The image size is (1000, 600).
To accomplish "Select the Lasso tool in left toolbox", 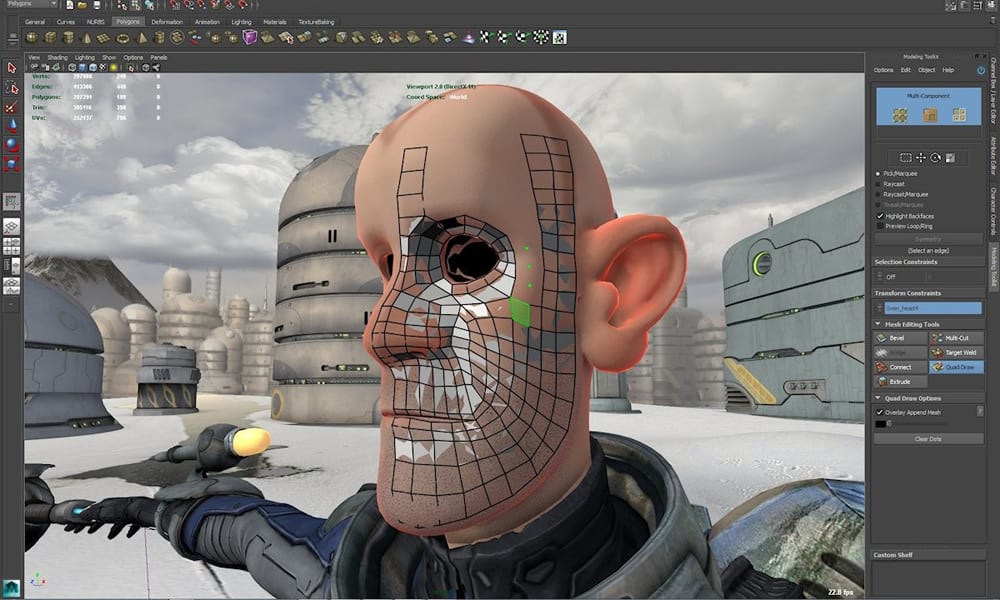I will click(x=11, y=87).
